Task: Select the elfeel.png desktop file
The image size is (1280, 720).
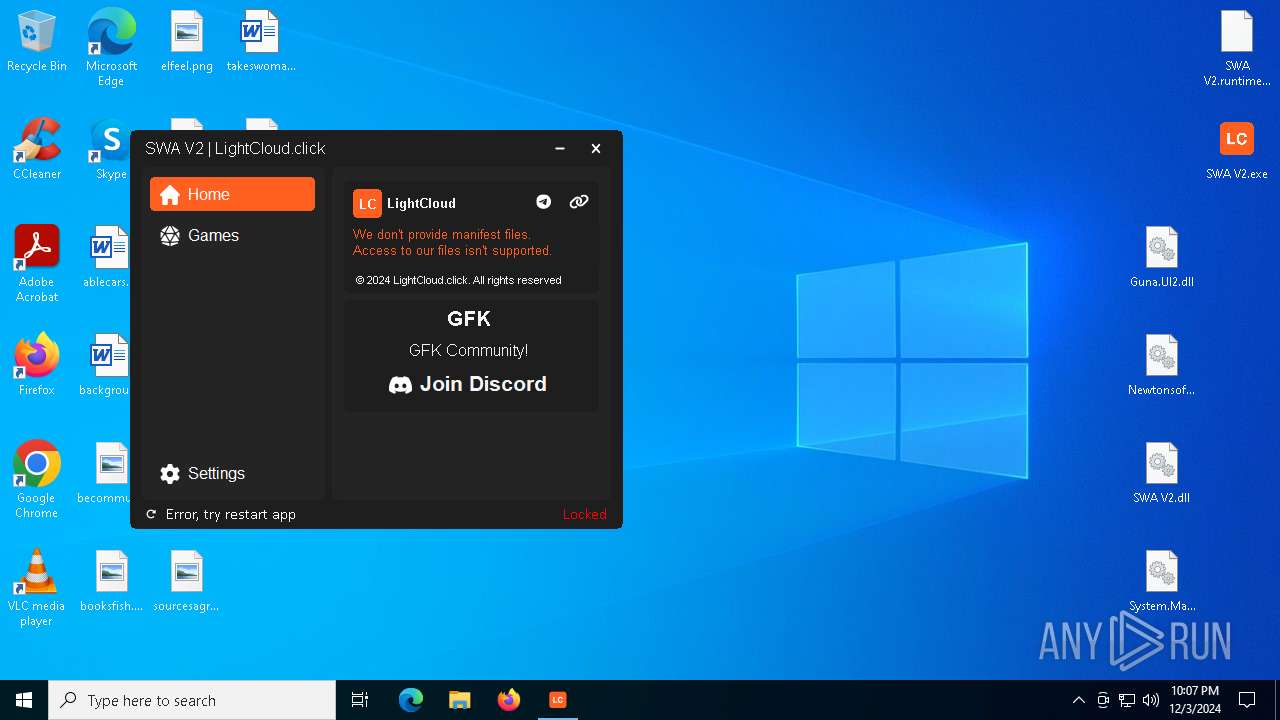Action: point(187,42)
